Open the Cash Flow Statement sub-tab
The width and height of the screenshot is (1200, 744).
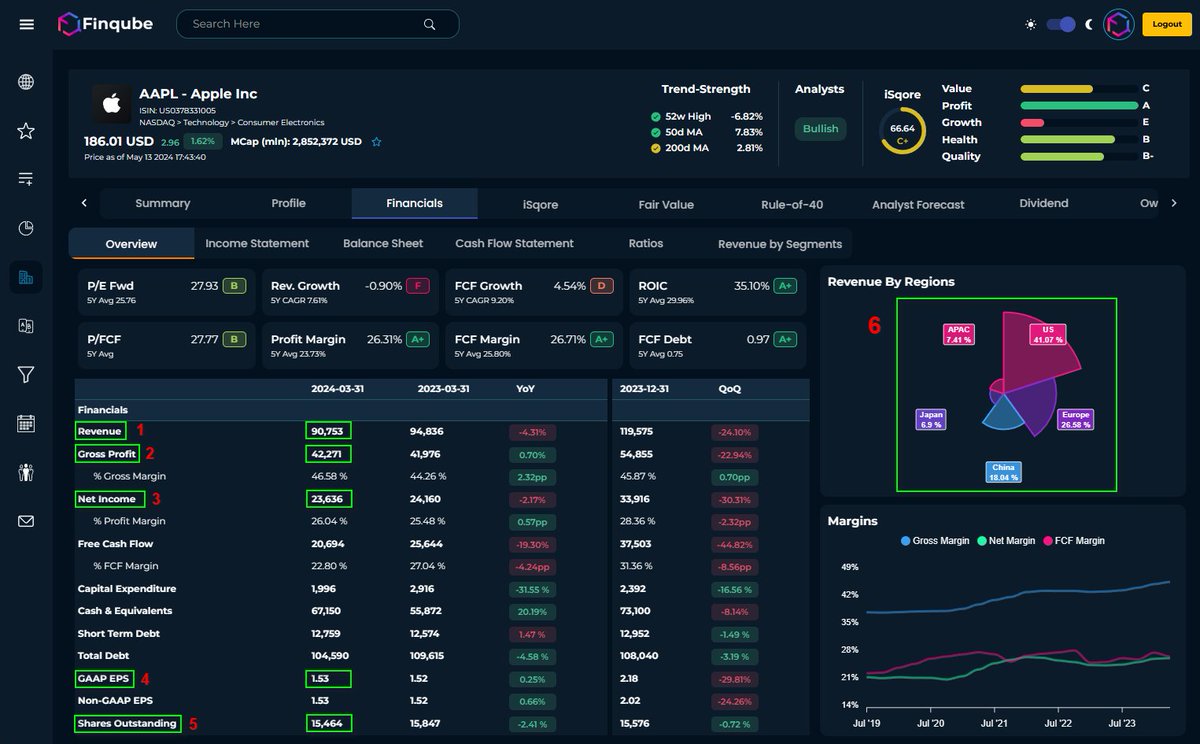(514, 243)
